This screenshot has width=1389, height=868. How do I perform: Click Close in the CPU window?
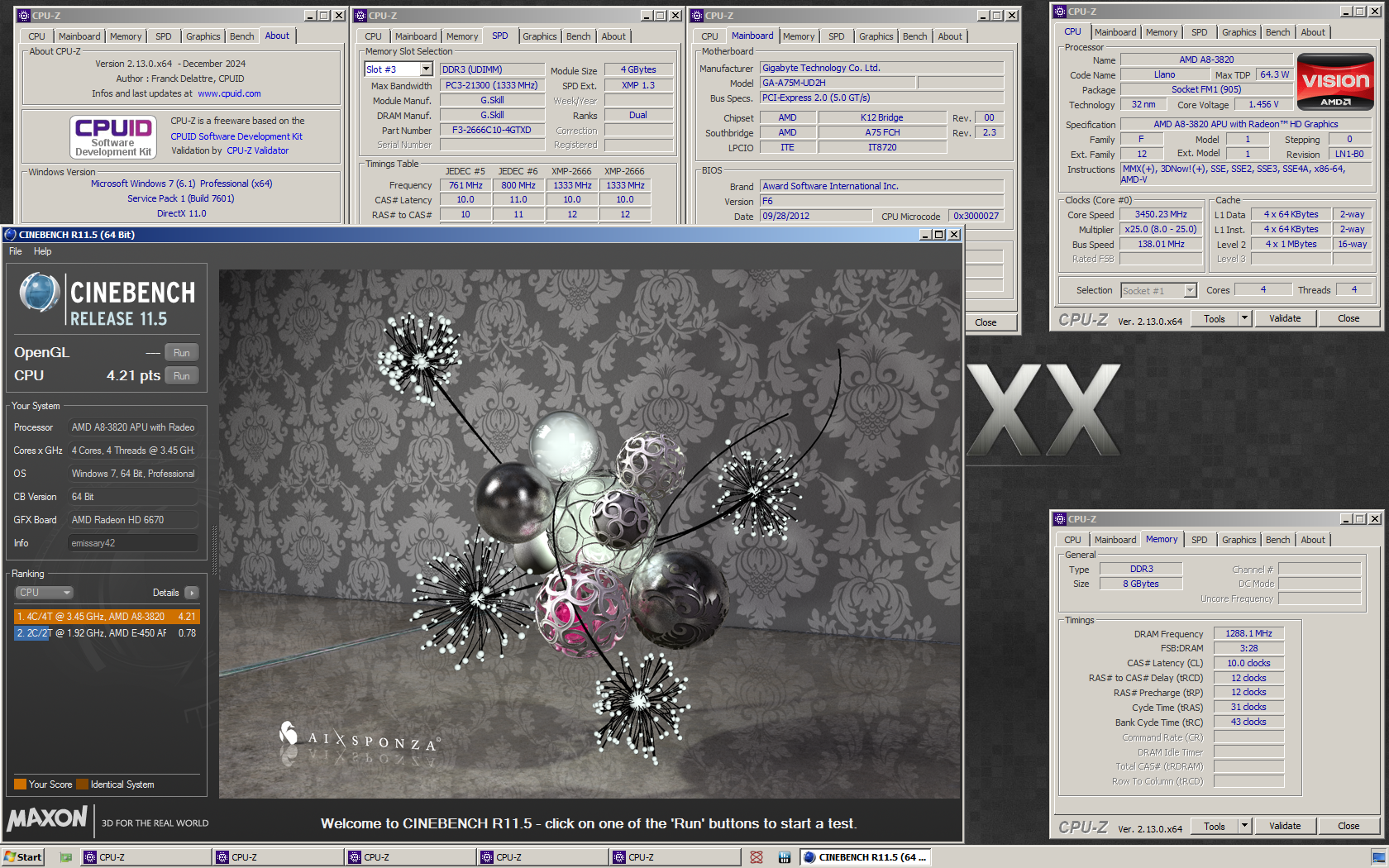[x=1348, y=318]
